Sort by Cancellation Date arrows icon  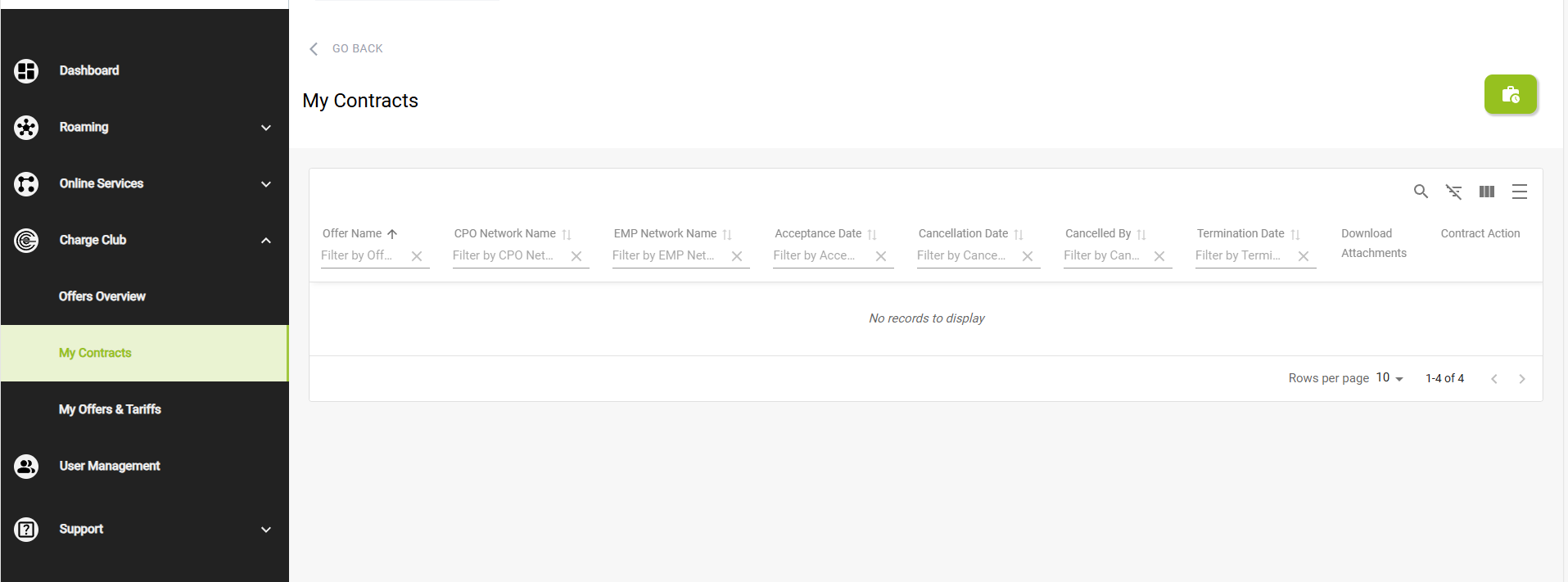coord(1019,234)
